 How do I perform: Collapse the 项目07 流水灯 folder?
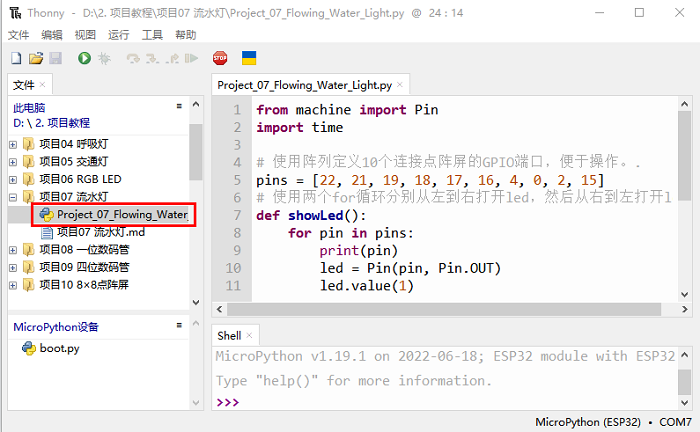point(13,197)
